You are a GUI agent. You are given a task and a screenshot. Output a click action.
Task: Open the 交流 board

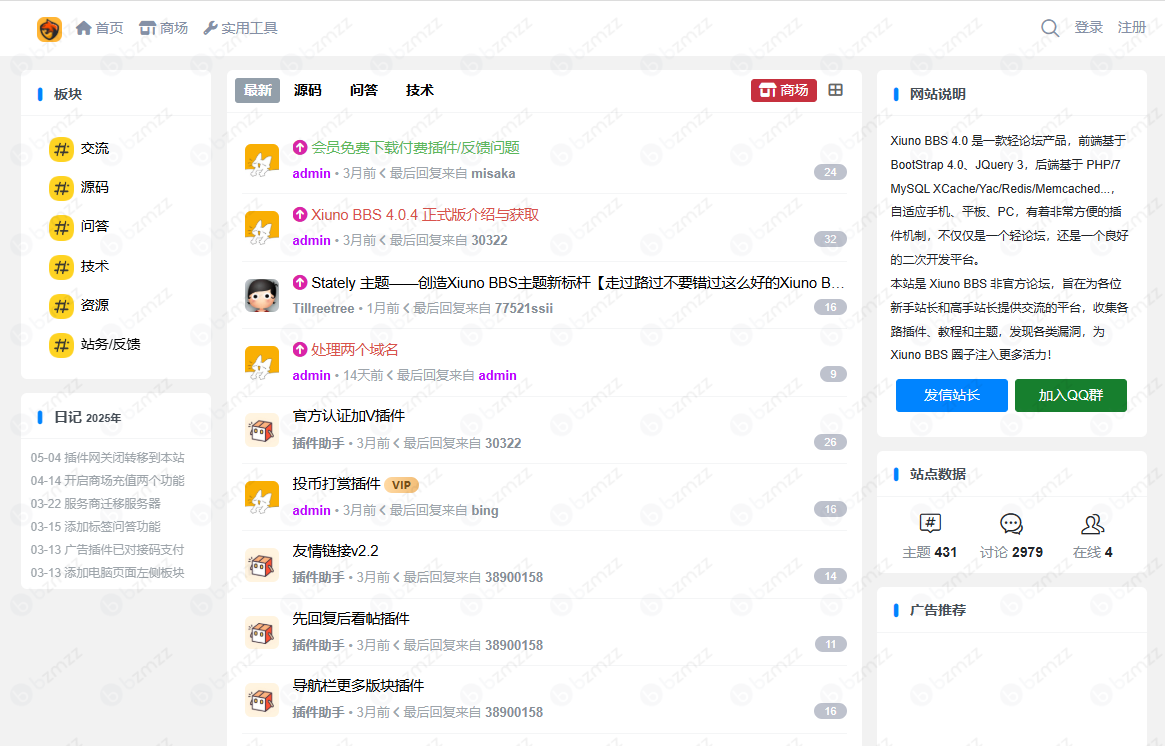[x=94, y=149]
